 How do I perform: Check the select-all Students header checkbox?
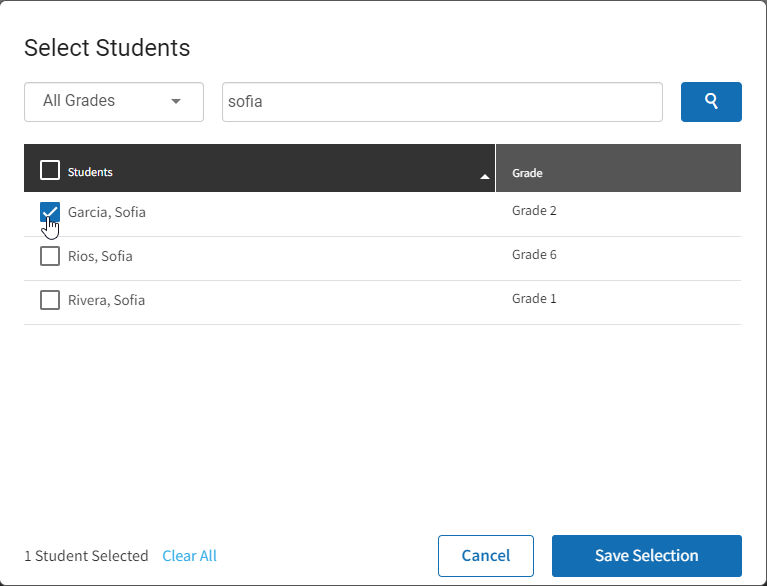tap(50, 170)
